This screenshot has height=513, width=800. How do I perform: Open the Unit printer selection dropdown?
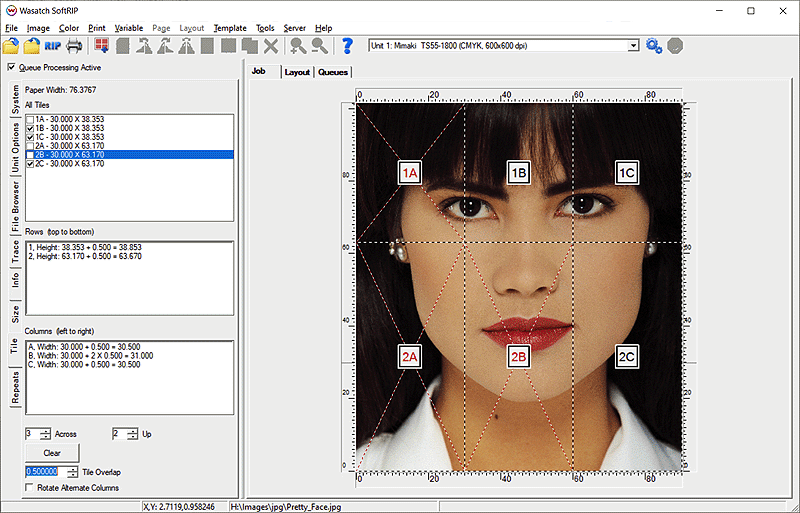click(x=633, y=46)
